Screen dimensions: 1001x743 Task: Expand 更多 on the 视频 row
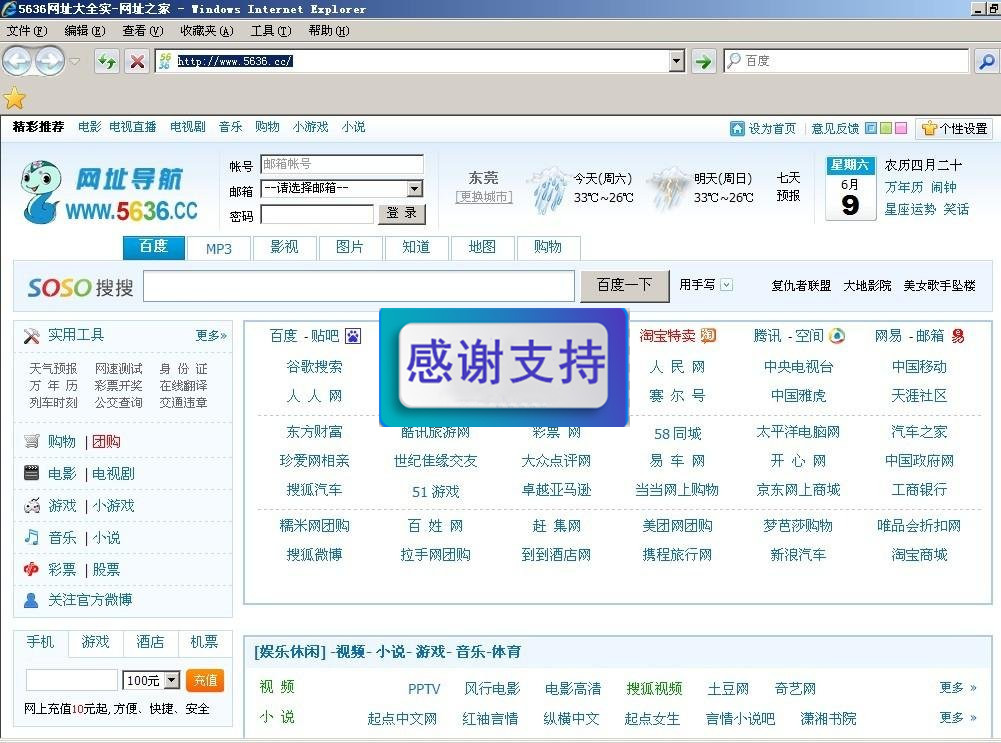pos(958,687)
